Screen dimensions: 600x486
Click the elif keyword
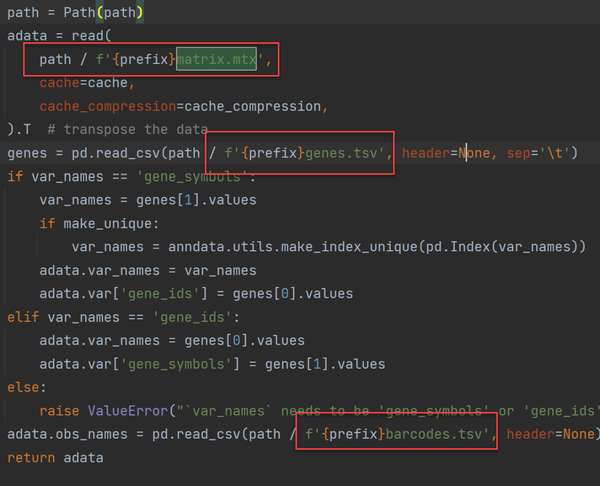tap(24, 316)
